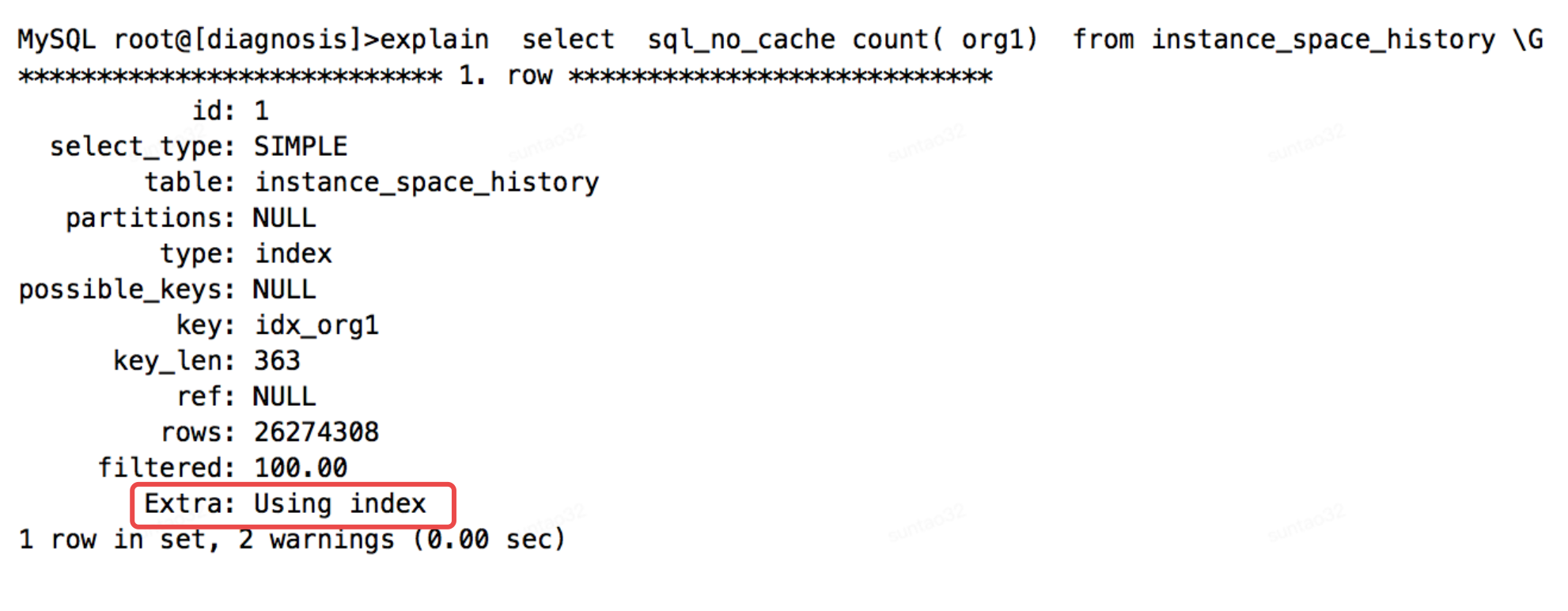Click the filtered value 100.00

coord(301,468)
